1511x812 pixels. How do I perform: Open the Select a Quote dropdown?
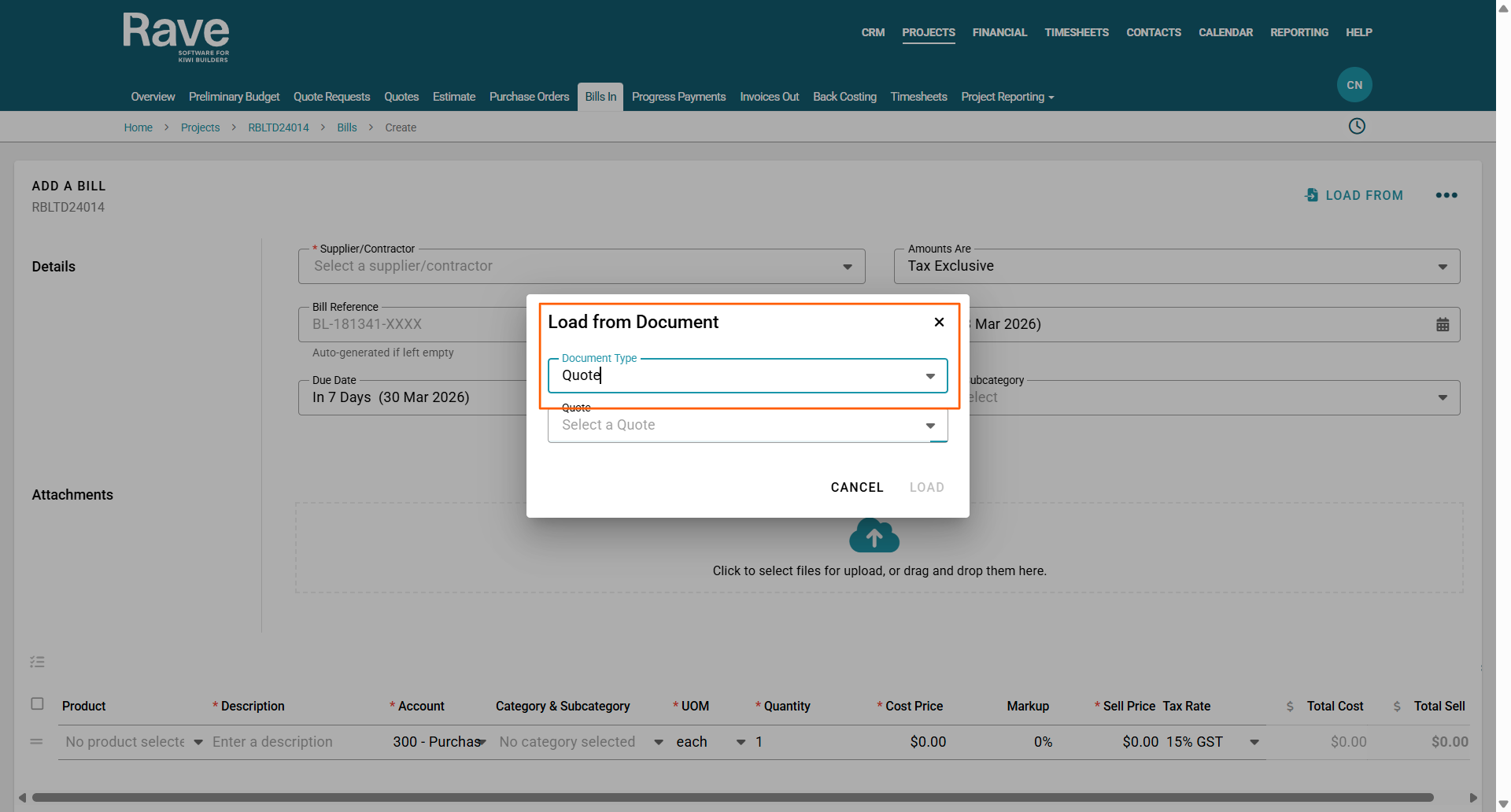pyautogui.click(x=929, y=426)
